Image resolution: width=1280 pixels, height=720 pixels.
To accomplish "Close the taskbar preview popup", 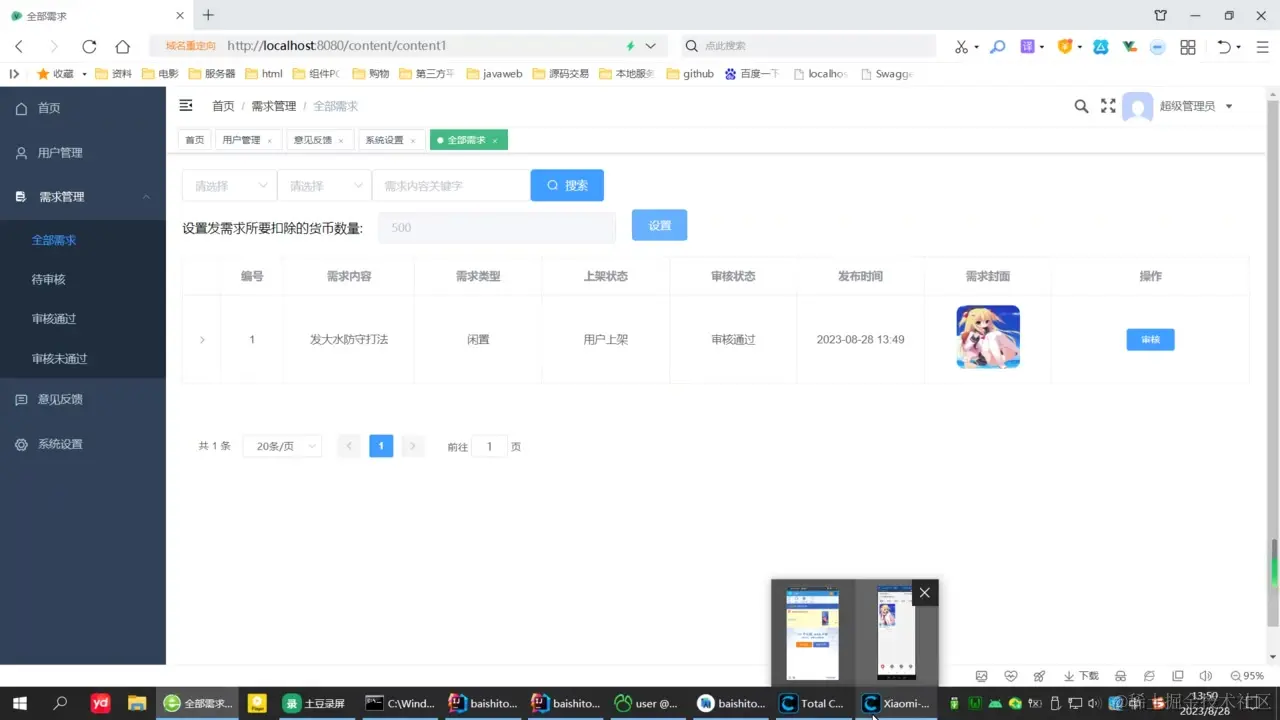I will (x=925, y=593).
